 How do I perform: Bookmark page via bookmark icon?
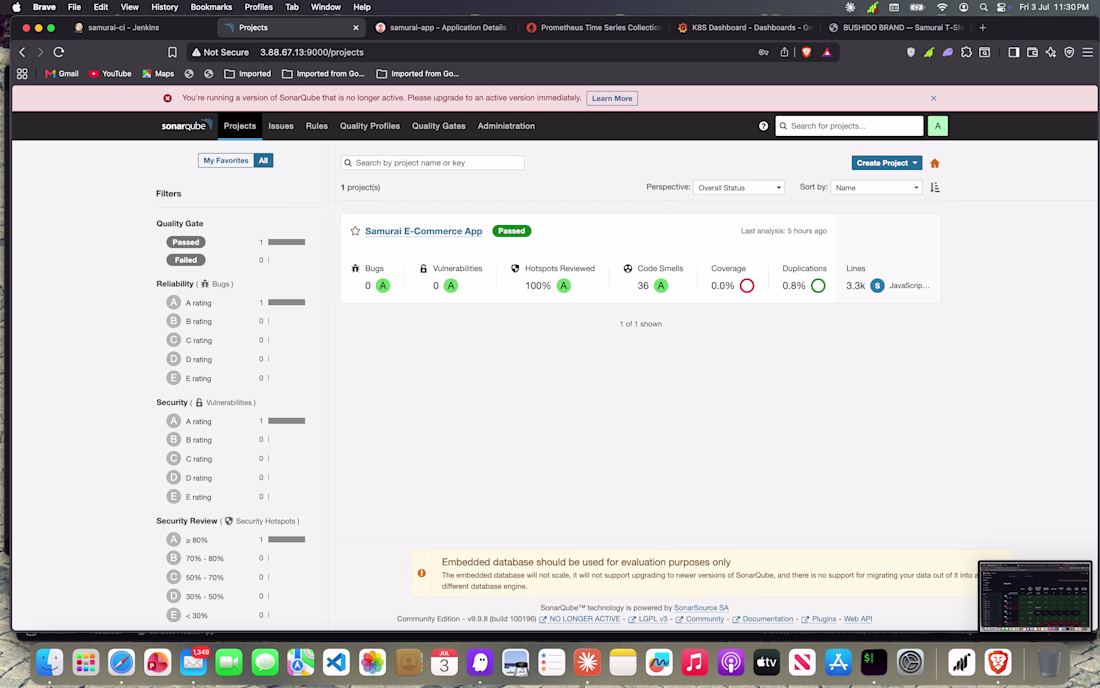[172, 52]
